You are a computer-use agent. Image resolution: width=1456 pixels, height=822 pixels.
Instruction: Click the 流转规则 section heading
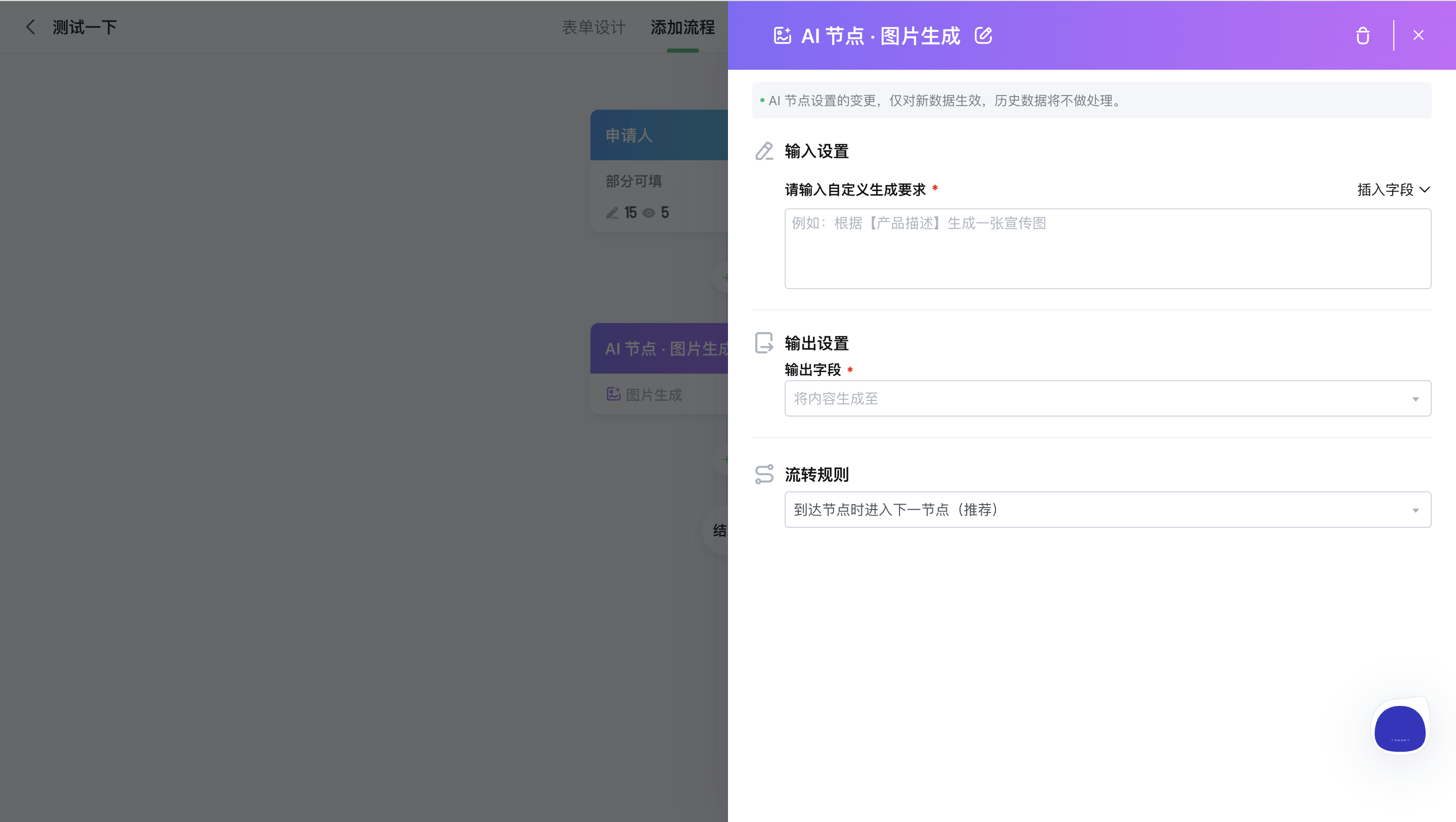(817, 474)
